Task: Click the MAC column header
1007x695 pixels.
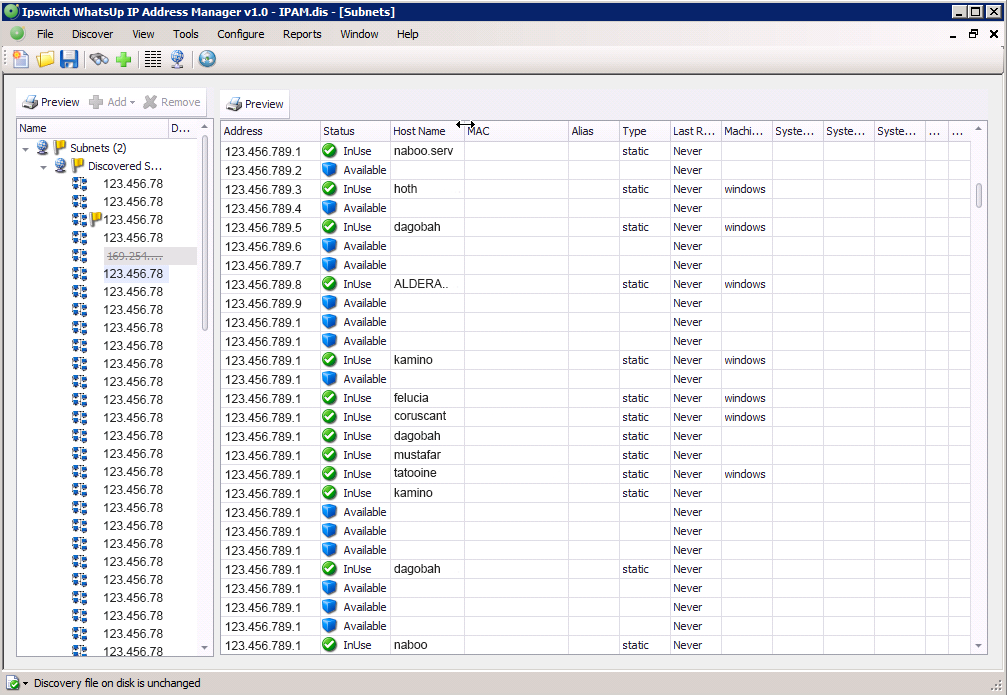Action: click(516, 131)
